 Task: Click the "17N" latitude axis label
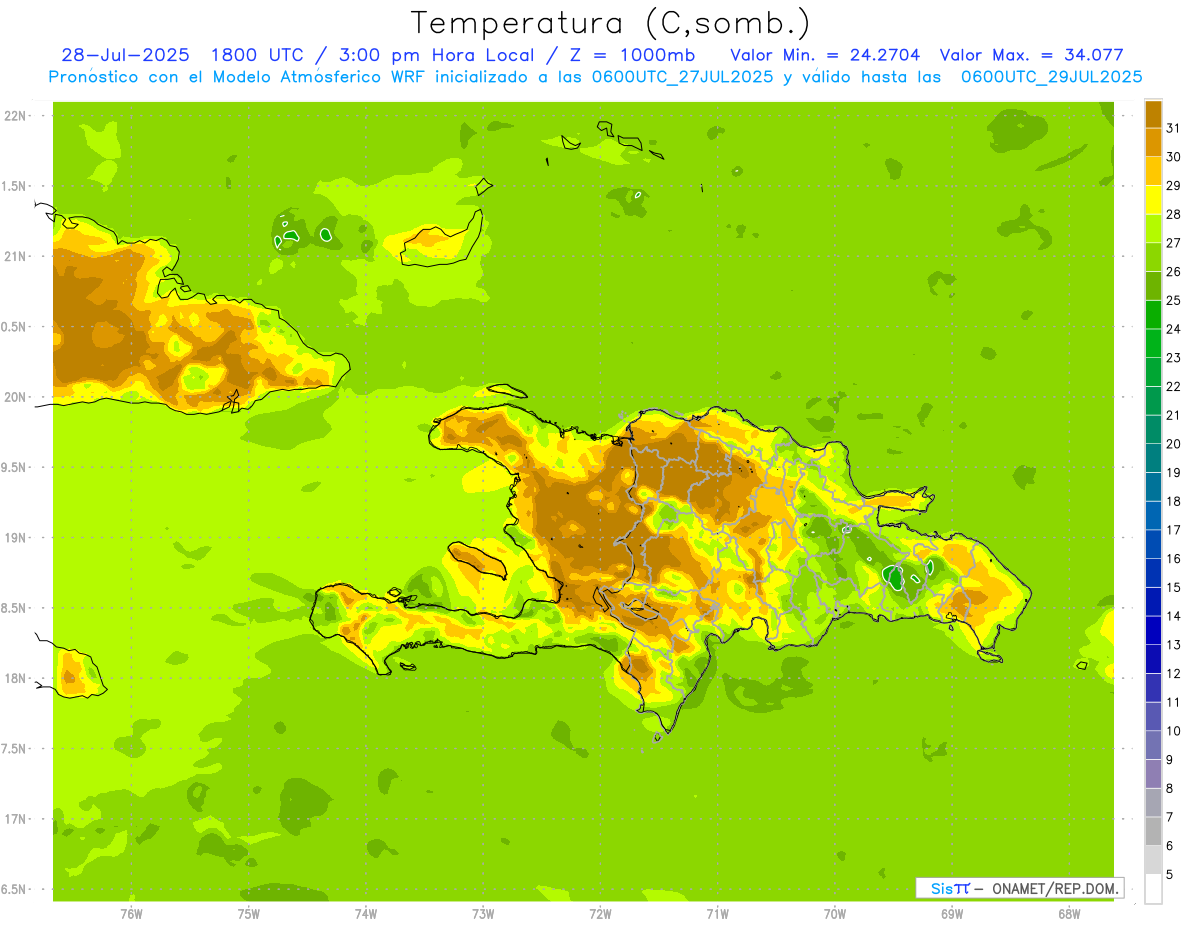[x=14, y=819]
